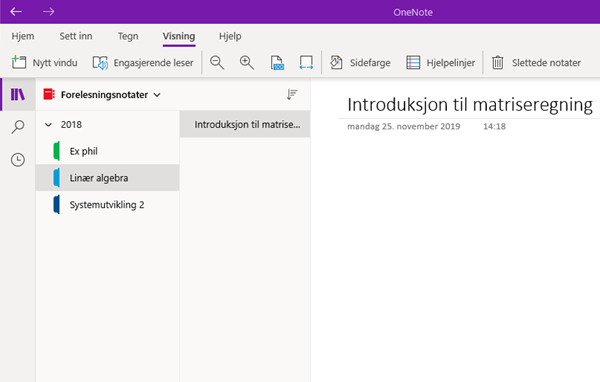600x382 pixels.
Task: Go forward with the right arrow
Action: click(49, 12)
